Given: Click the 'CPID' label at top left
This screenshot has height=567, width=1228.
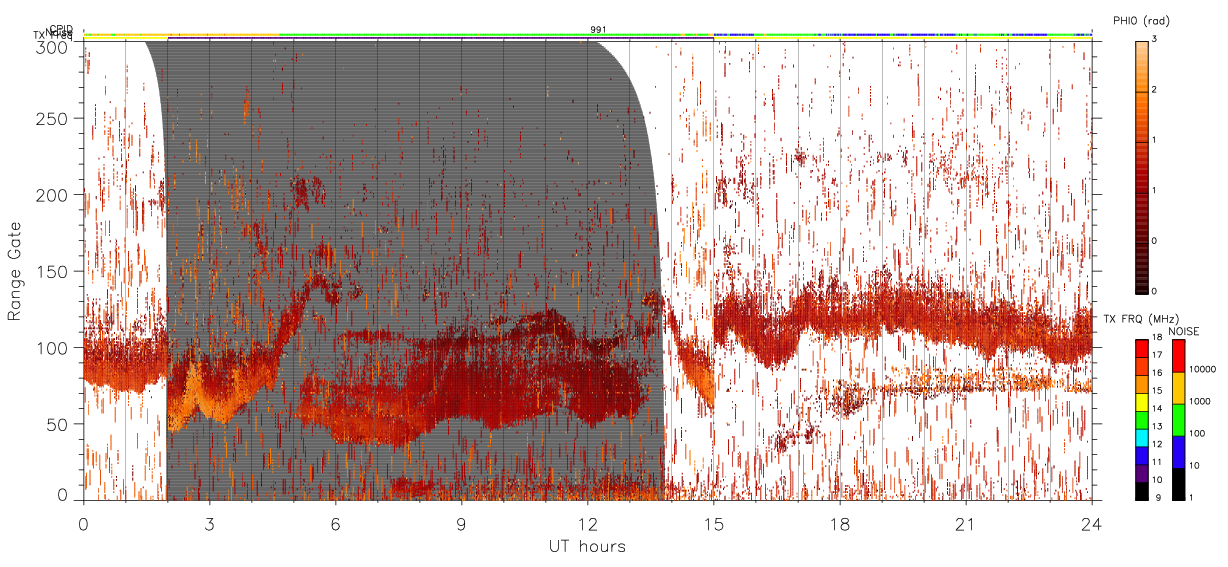Looking at the screenshot, I should 61,30.
